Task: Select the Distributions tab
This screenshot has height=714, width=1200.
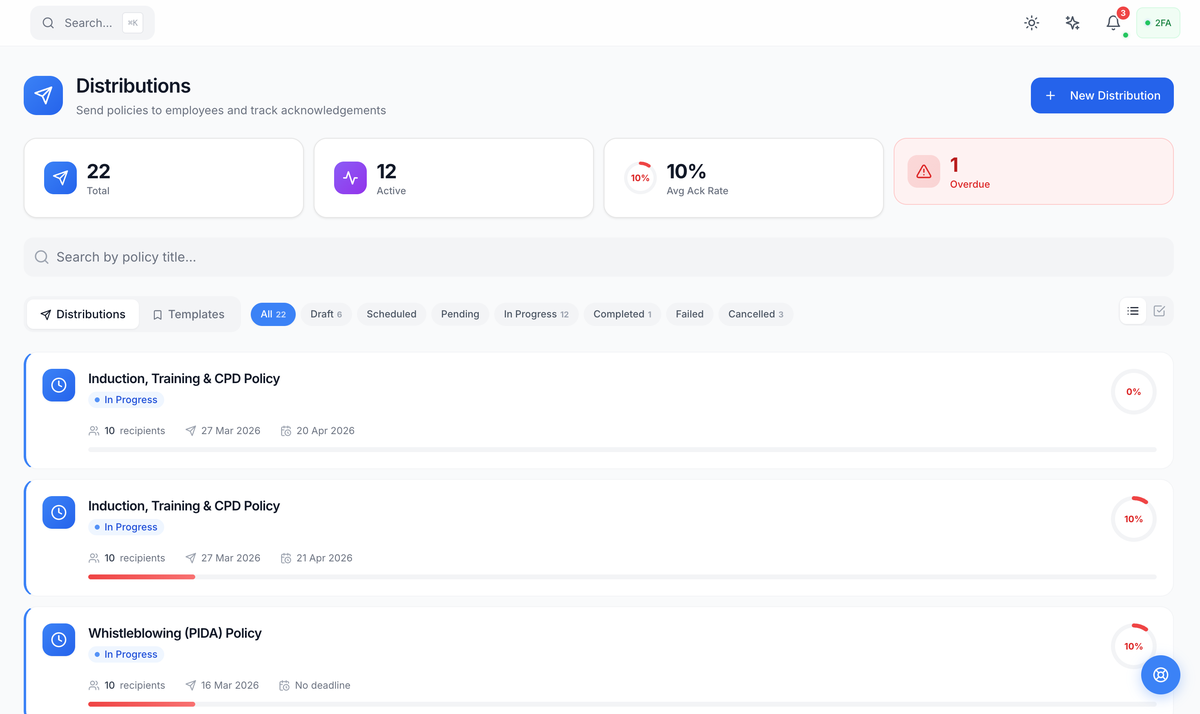Action: 83,314
